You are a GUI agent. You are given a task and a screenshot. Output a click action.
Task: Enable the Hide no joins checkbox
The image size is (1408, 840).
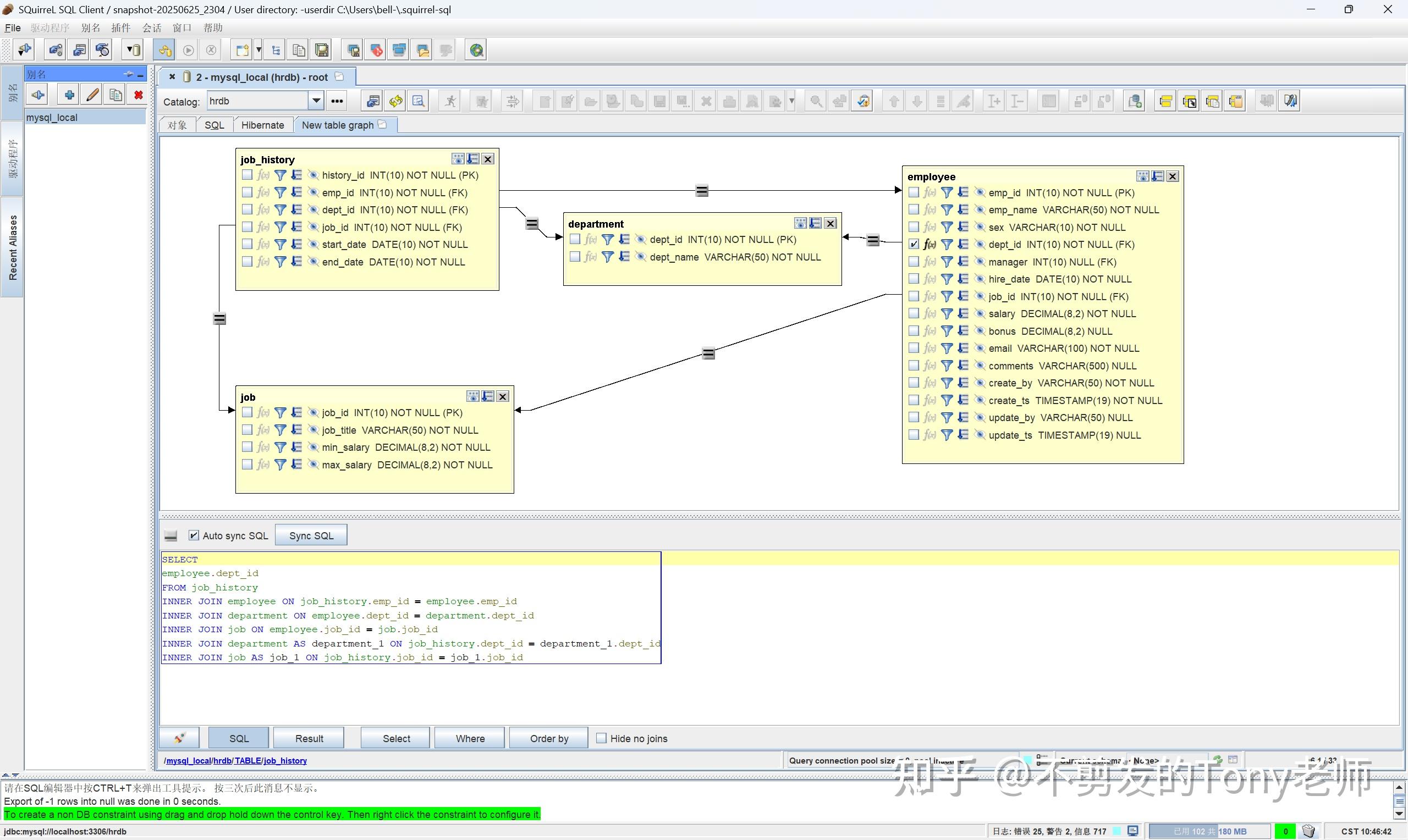(x=601, y=738)
